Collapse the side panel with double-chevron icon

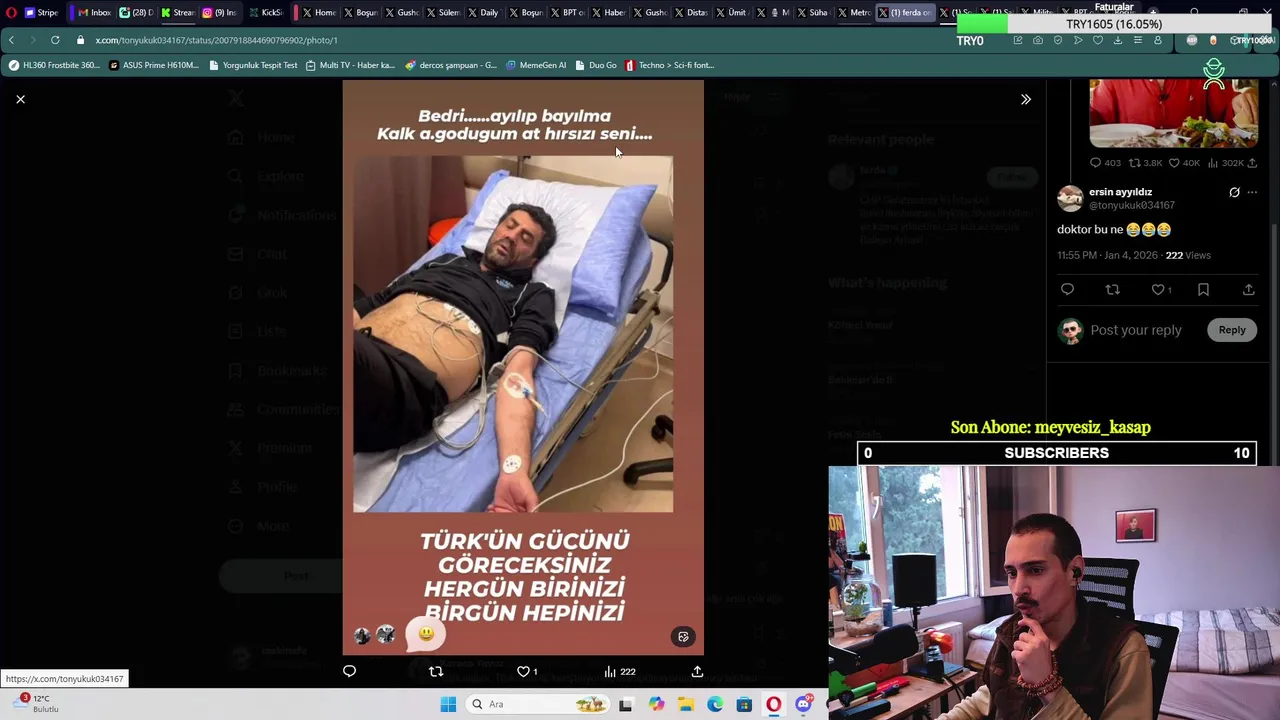[1025, 99]
